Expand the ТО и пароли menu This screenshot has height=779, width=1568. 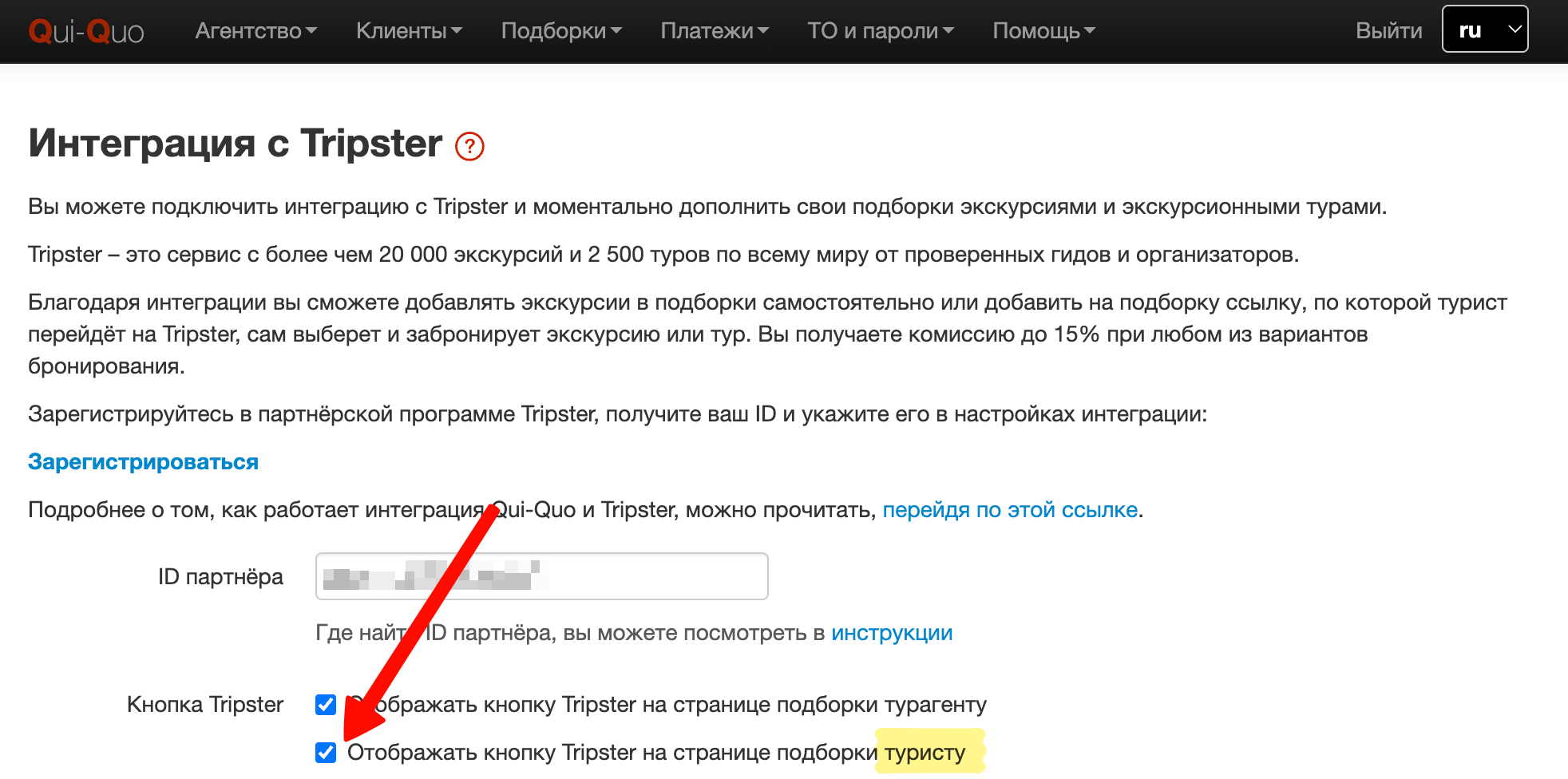pyautogui.click(x=881, y=31)
